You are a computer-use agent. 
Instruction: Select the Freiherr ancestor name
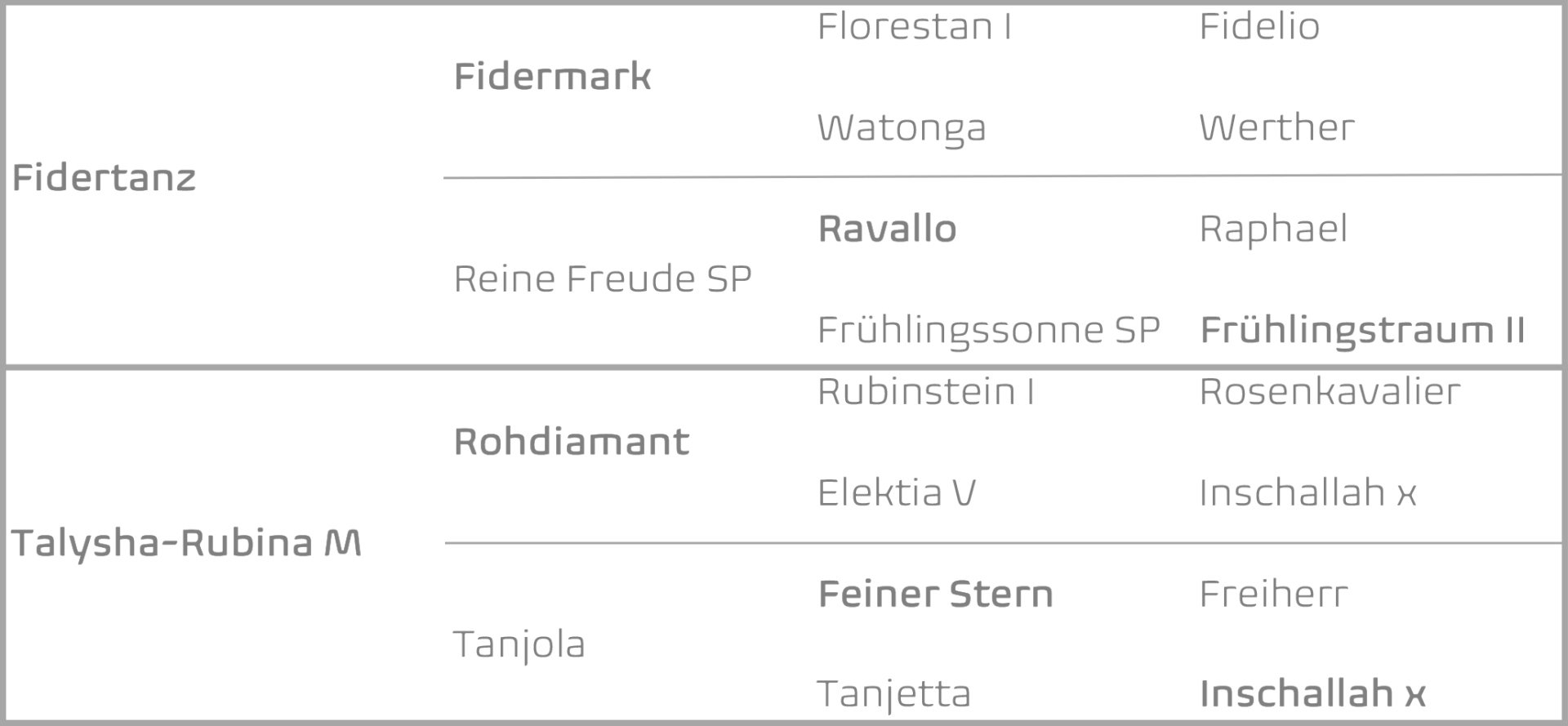click(x=1273, y=594)
